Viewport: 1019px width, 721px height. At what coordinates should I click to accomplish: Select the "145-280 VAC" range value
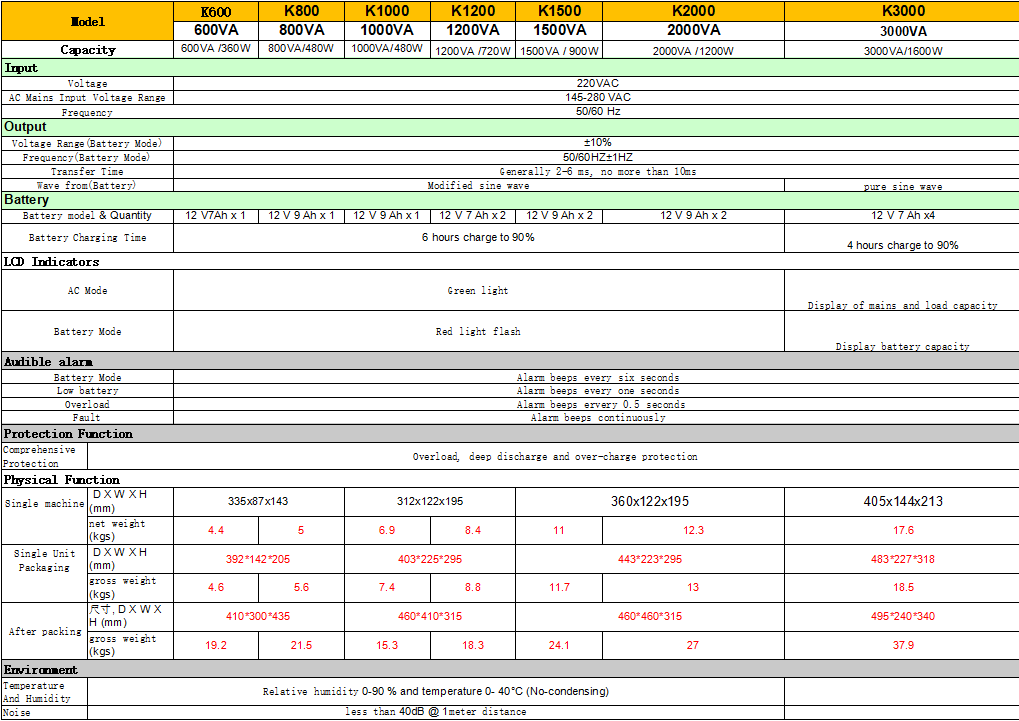598,98
